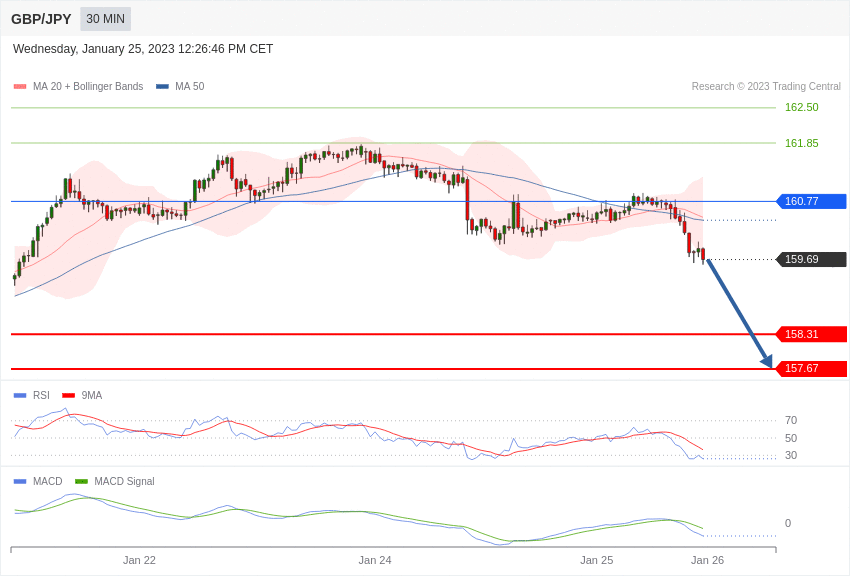
Task: Click the blue MACD legend swatch
Action: (x=20, y=481)
